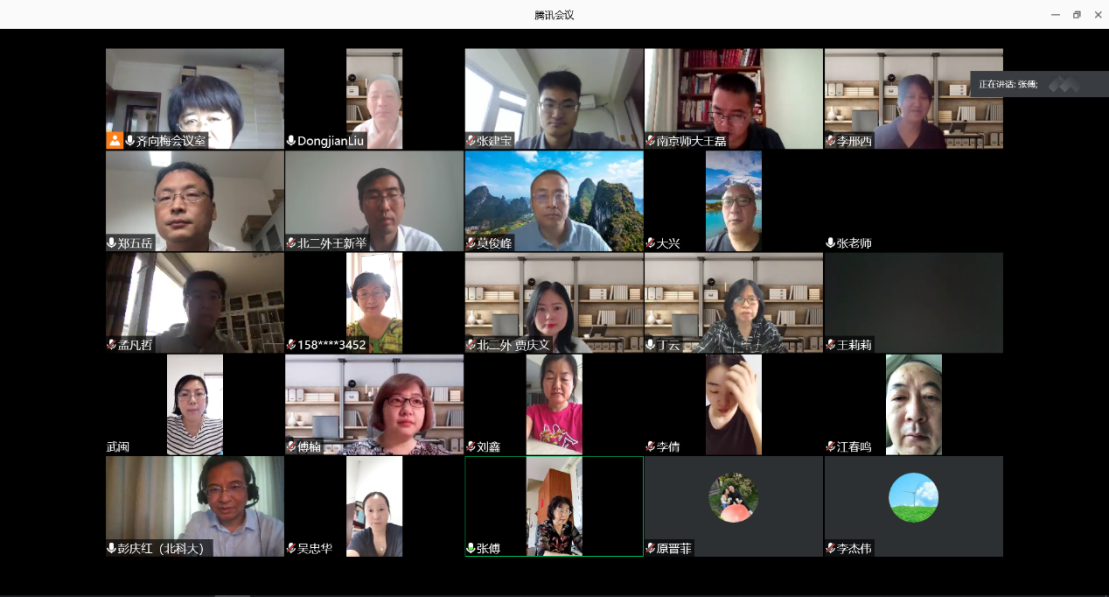The width and height of the screenshot is (1109, 597).
Task: Click the green active microphone icon for 张傅
Action: (471, 548)
